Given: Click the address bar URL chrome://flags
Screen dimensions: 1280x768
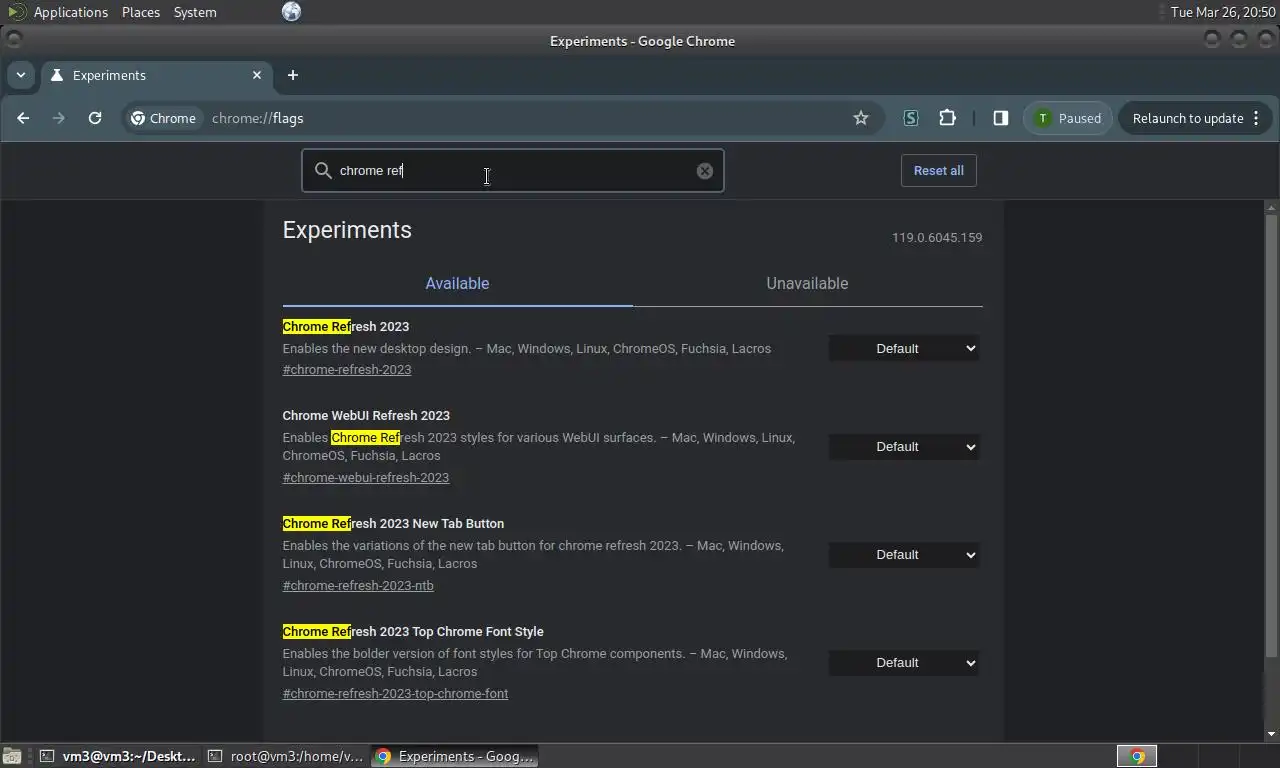Looking at the screenshot, I should click(x=257, y=118).
